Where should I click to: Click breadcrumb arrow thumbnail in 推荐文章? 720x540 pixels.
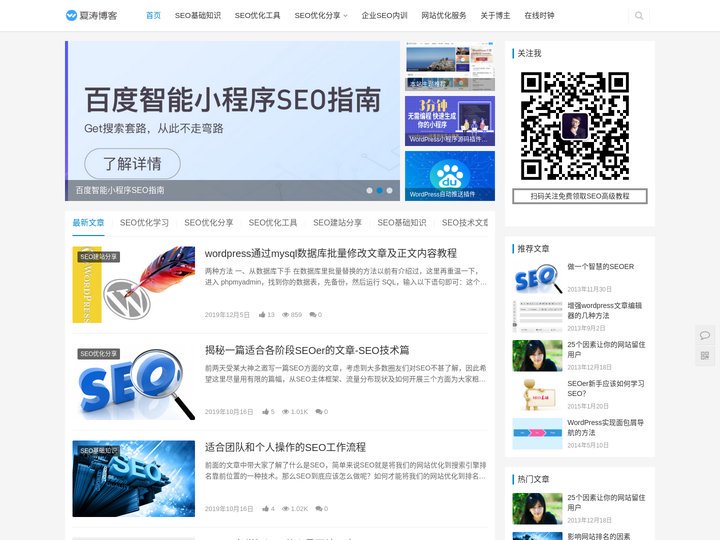(537, 433)
